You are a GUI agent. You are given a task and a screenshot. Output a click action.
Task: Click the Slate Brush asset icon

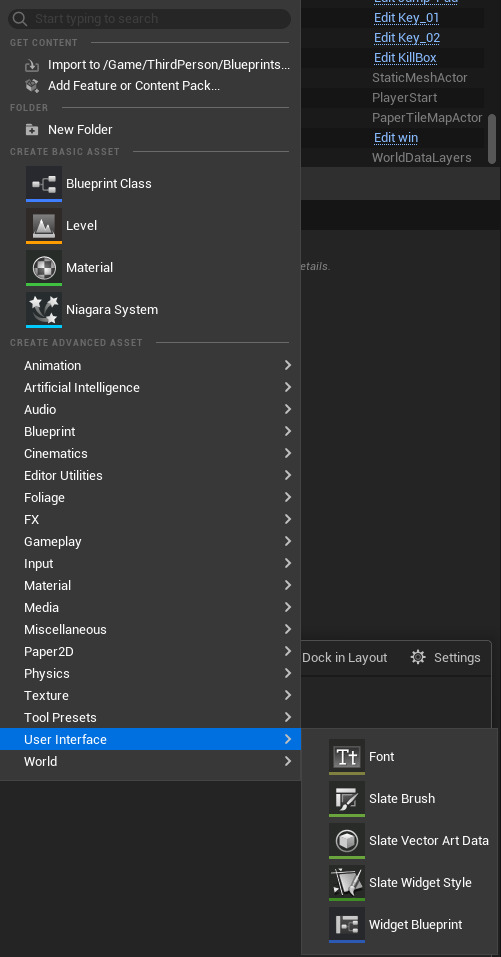tap(347, 799)
